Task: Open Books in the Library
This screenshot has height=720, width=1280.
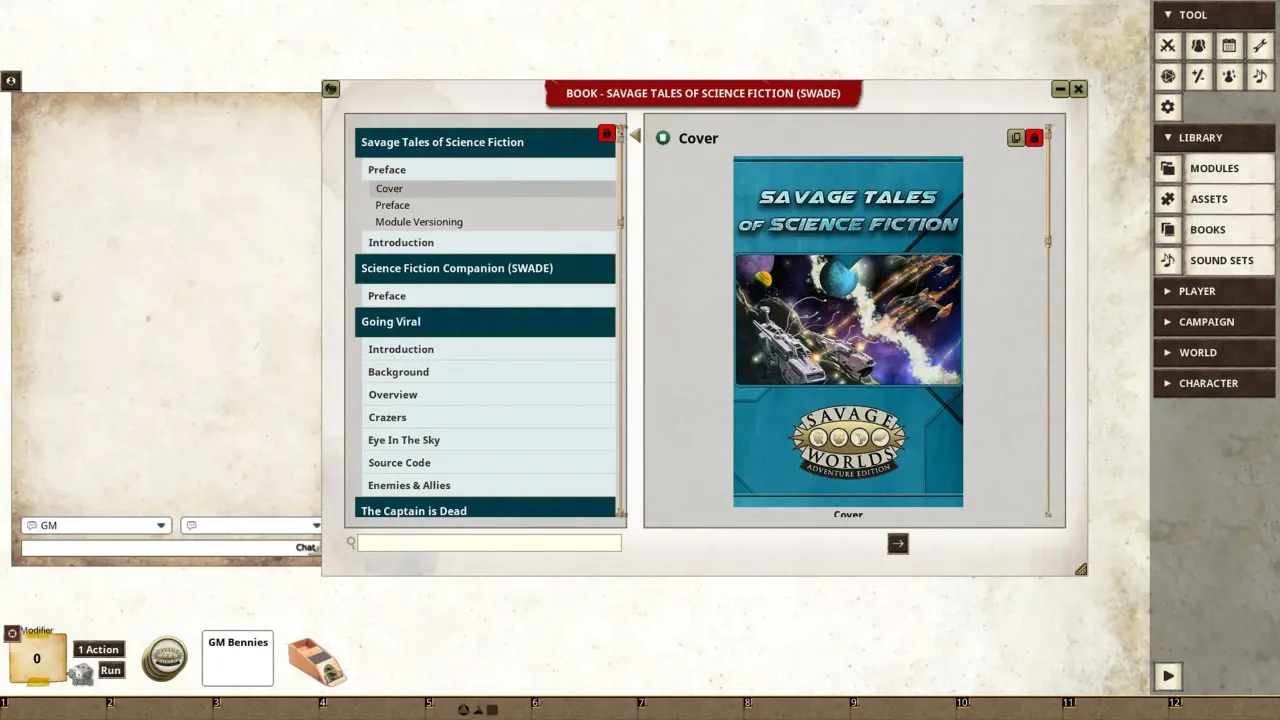Action: point(1230,230)
